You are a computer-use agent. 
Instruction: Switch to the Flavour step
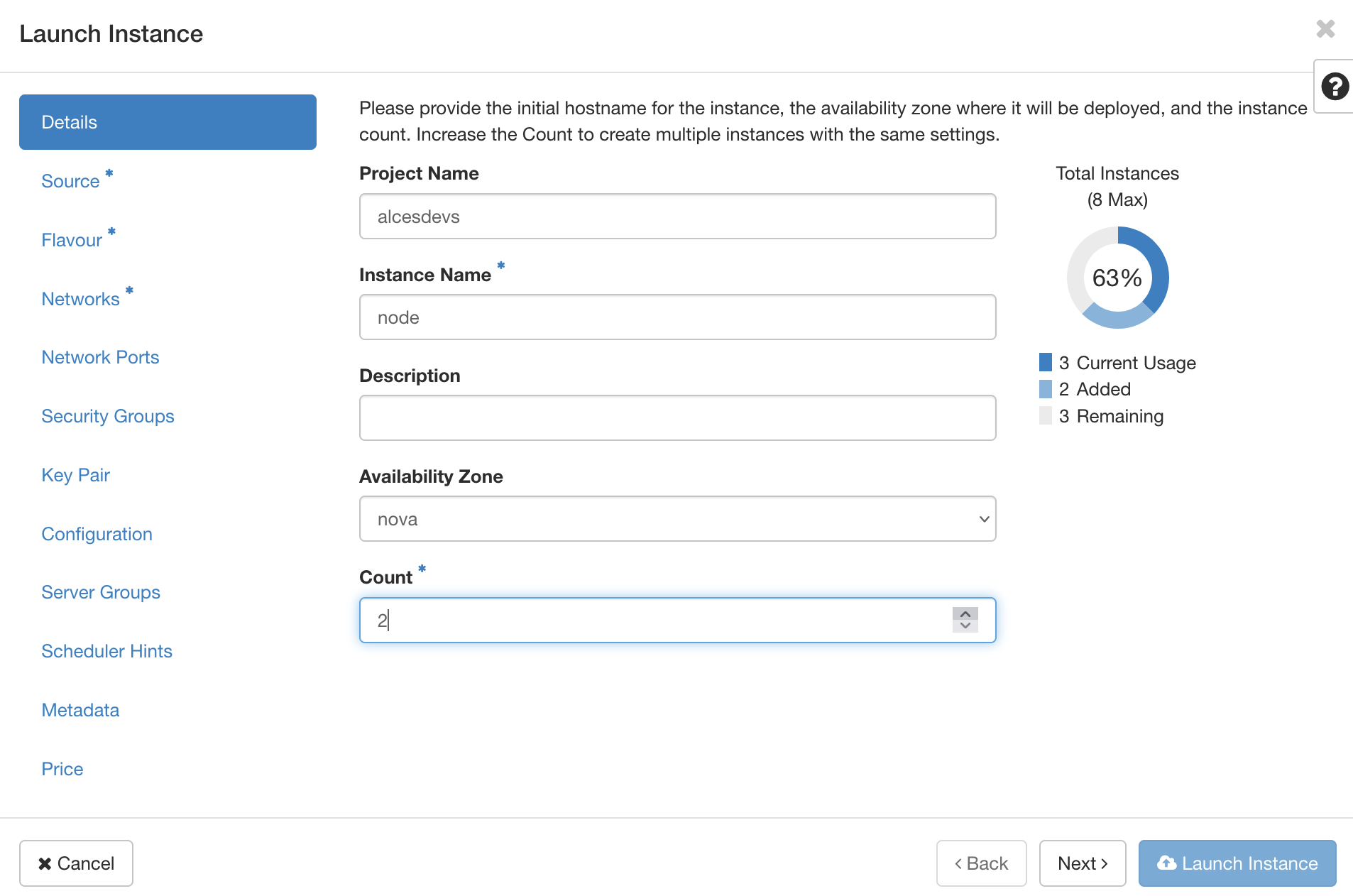pyautogui.click(x=71, y=239)
